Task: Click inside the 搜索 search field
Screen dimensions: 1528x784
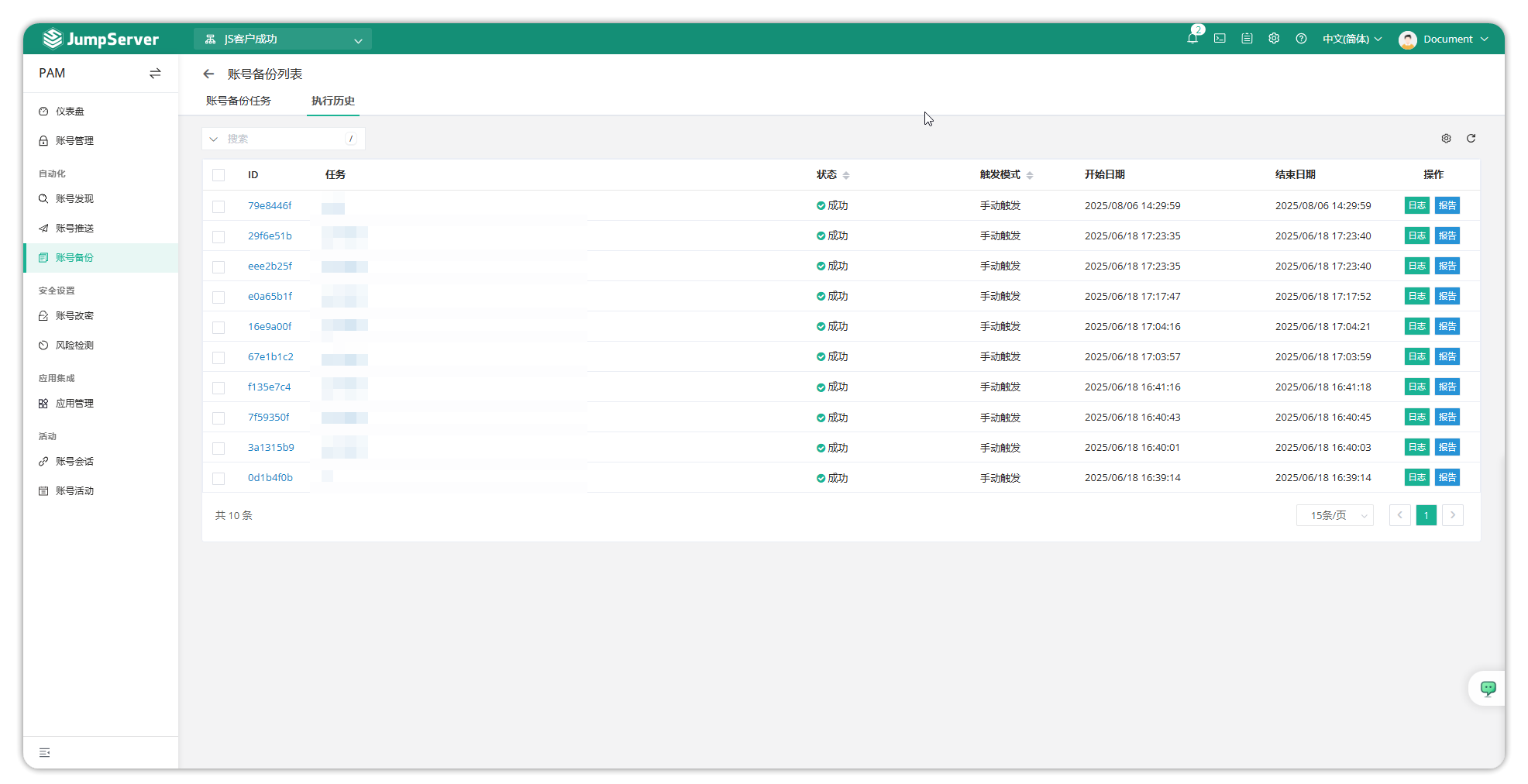Action: [283, 139]
